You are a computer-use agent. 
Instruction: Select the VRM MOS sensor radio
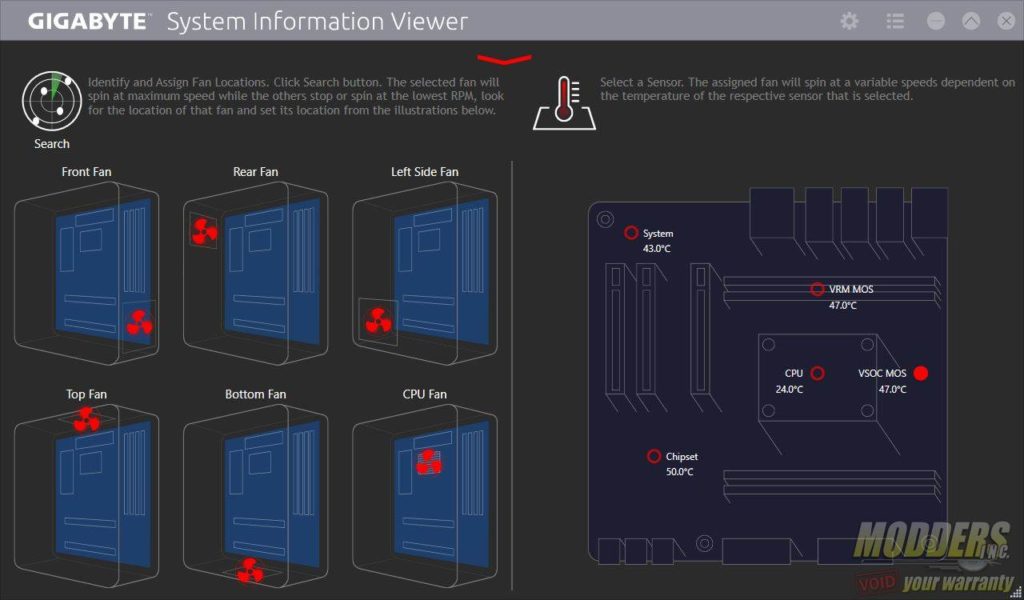pyautogui.click(x=817, y=289)
